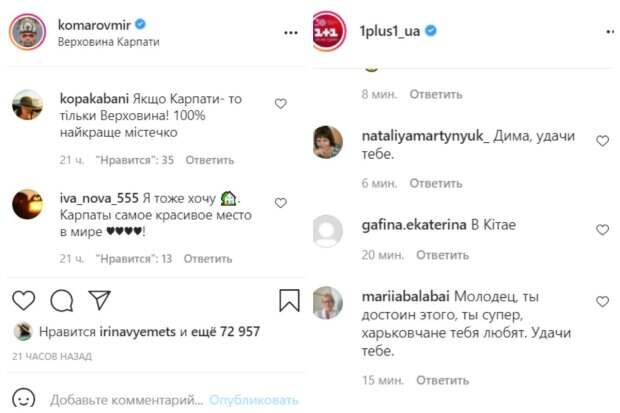Viewport: 620px width, 413px height.
Task: Open emoji picker next to comment field
Action: pyautogui.click(x=24, y=399)
